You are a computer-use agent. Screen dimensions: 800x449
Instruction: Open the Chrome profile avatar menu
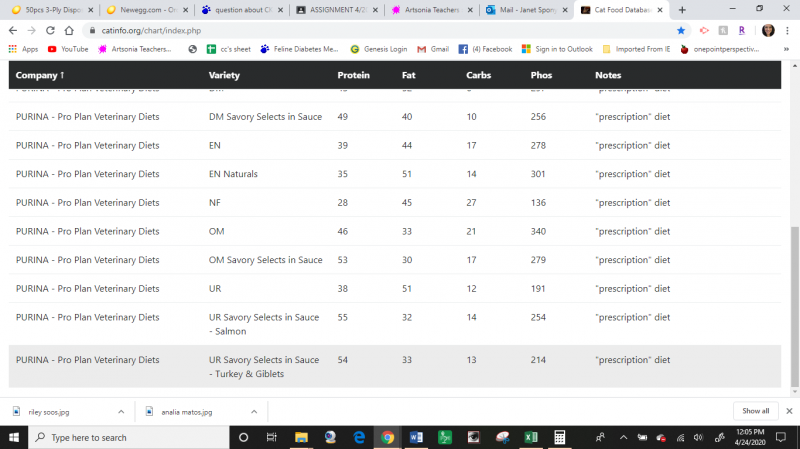pos(767,30)
